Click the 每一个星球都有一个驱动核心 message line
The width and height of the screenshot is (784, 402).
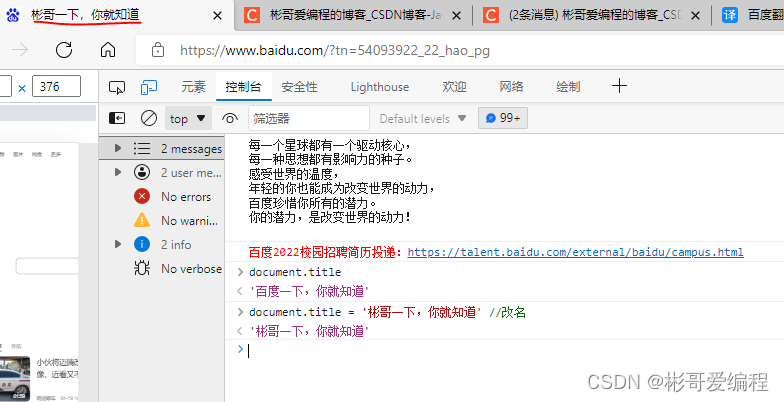[330, 146]
